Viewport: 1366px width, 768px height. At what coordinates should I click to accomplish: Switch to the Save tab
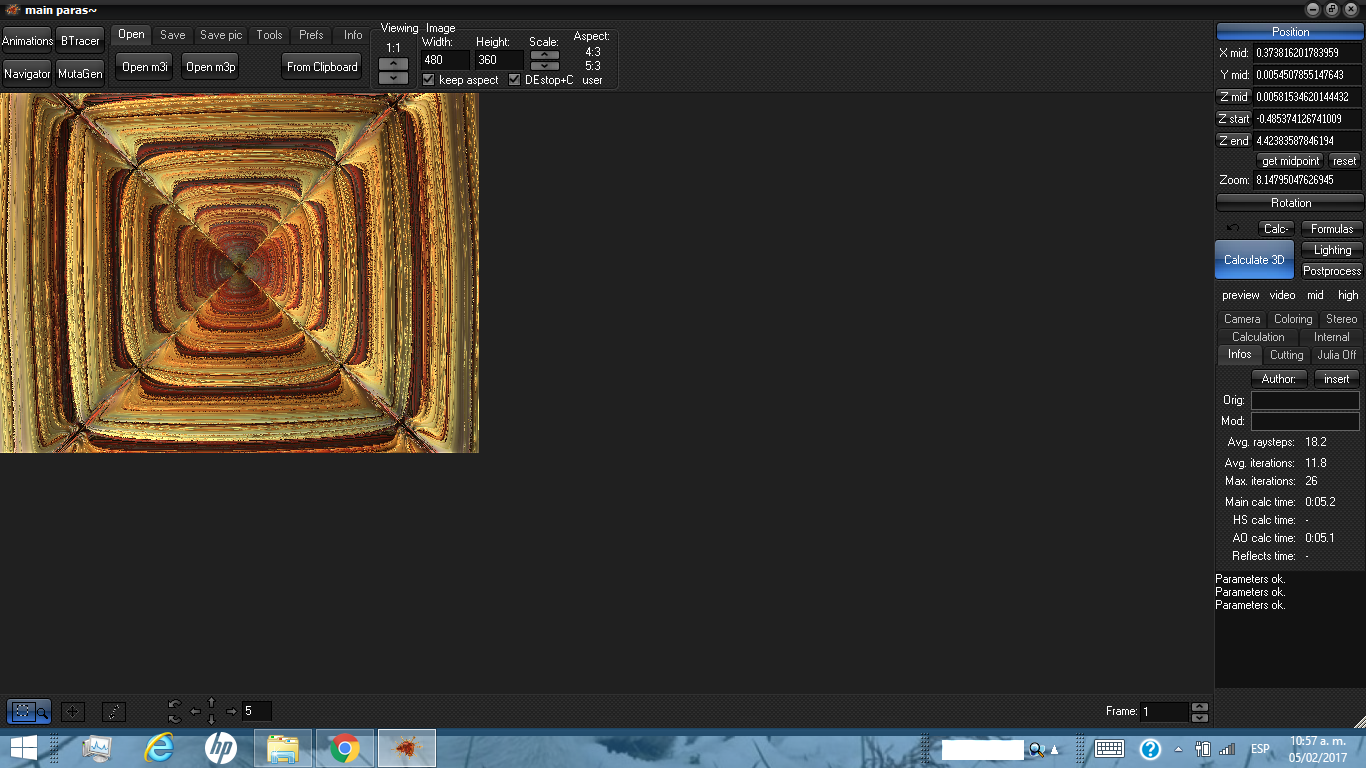(x=173, y=35)
